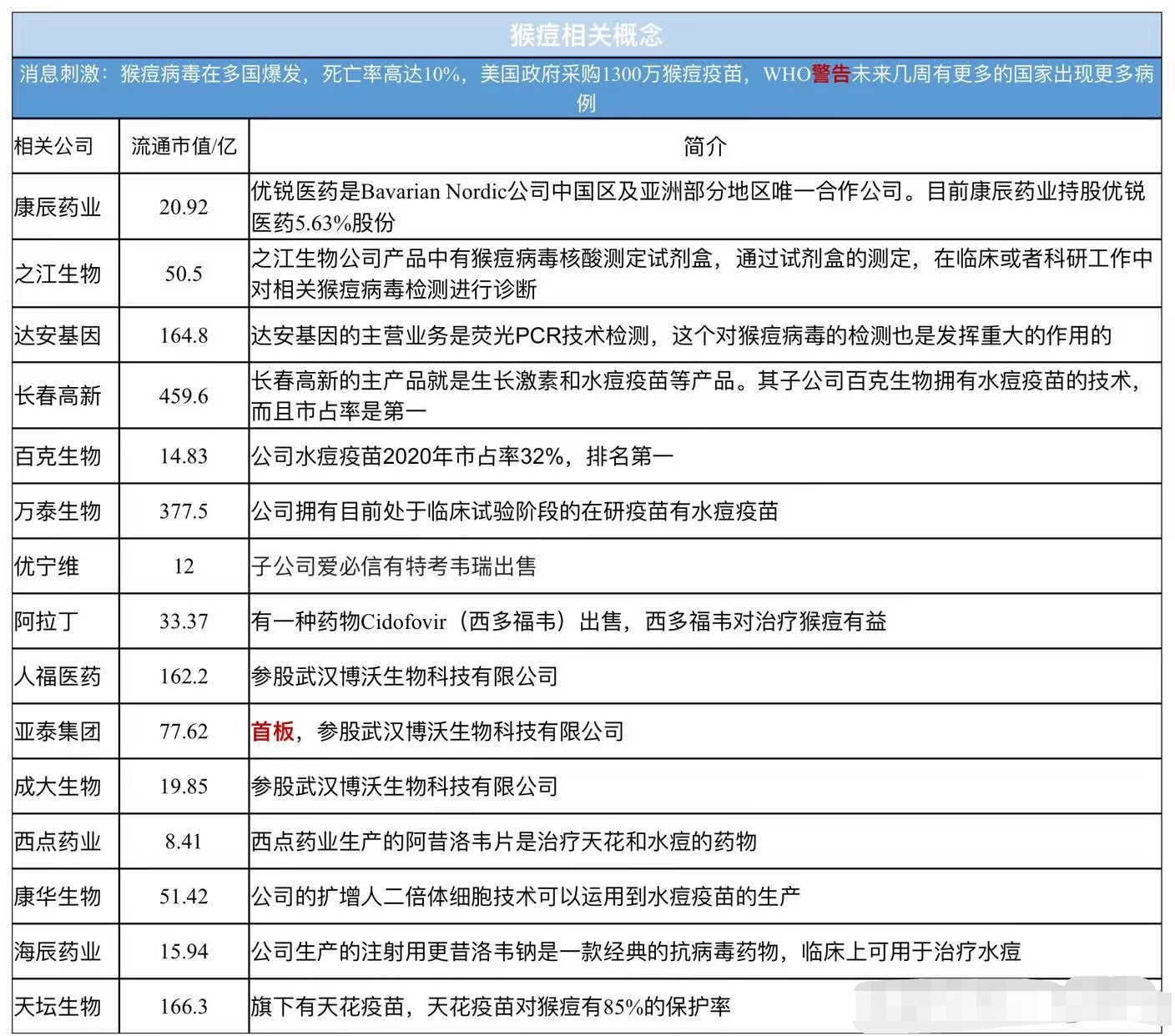Viewport: 1175px width, 1036px height.
Task: Select the market value 20.92
Action: (184, 207)
